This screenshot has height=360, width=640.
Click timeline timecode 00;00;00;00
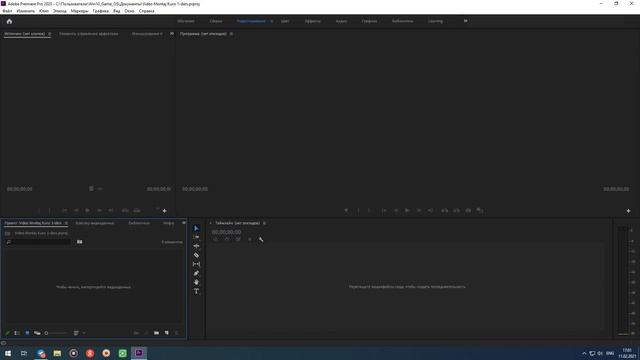tap(227, 232)
